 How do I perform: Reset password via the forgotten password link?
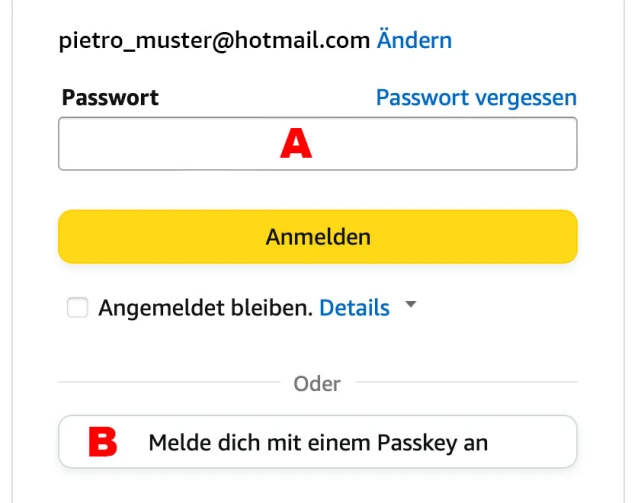[x=476, y=98]
